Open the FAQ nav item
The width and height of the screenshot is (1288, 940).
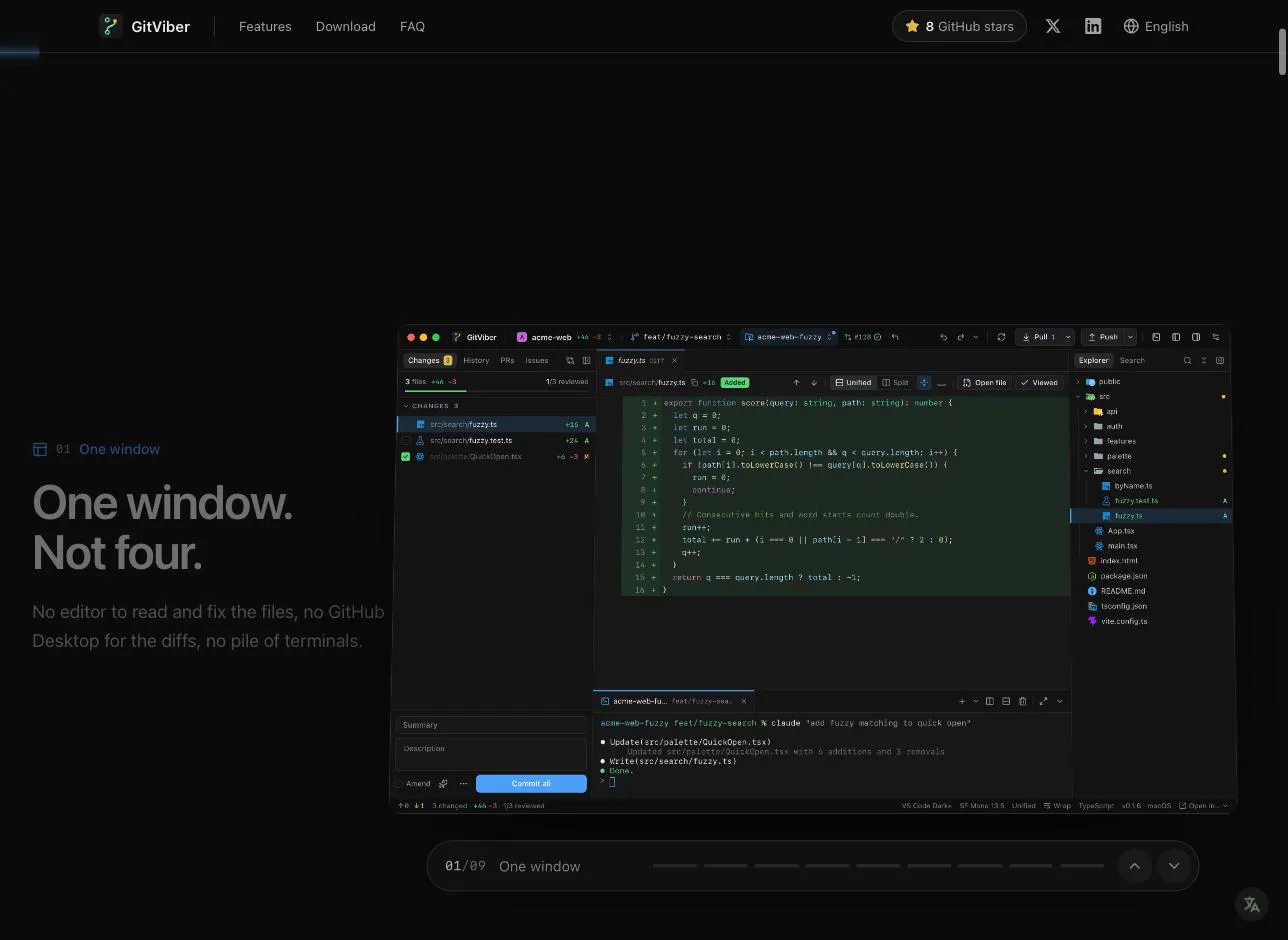412,26
